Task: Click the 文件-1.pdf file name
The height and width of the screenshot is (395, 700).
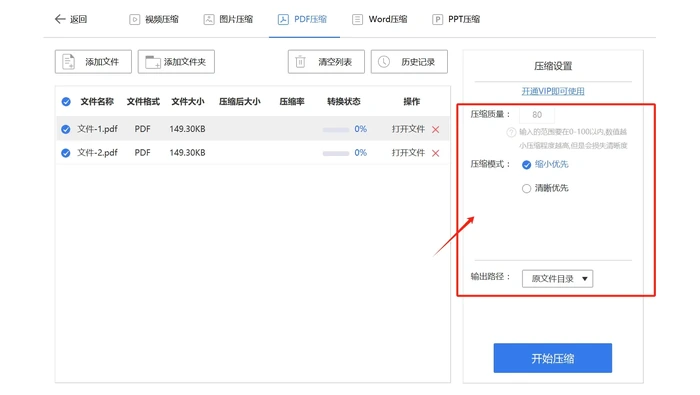Action: [x=97, y=129]
